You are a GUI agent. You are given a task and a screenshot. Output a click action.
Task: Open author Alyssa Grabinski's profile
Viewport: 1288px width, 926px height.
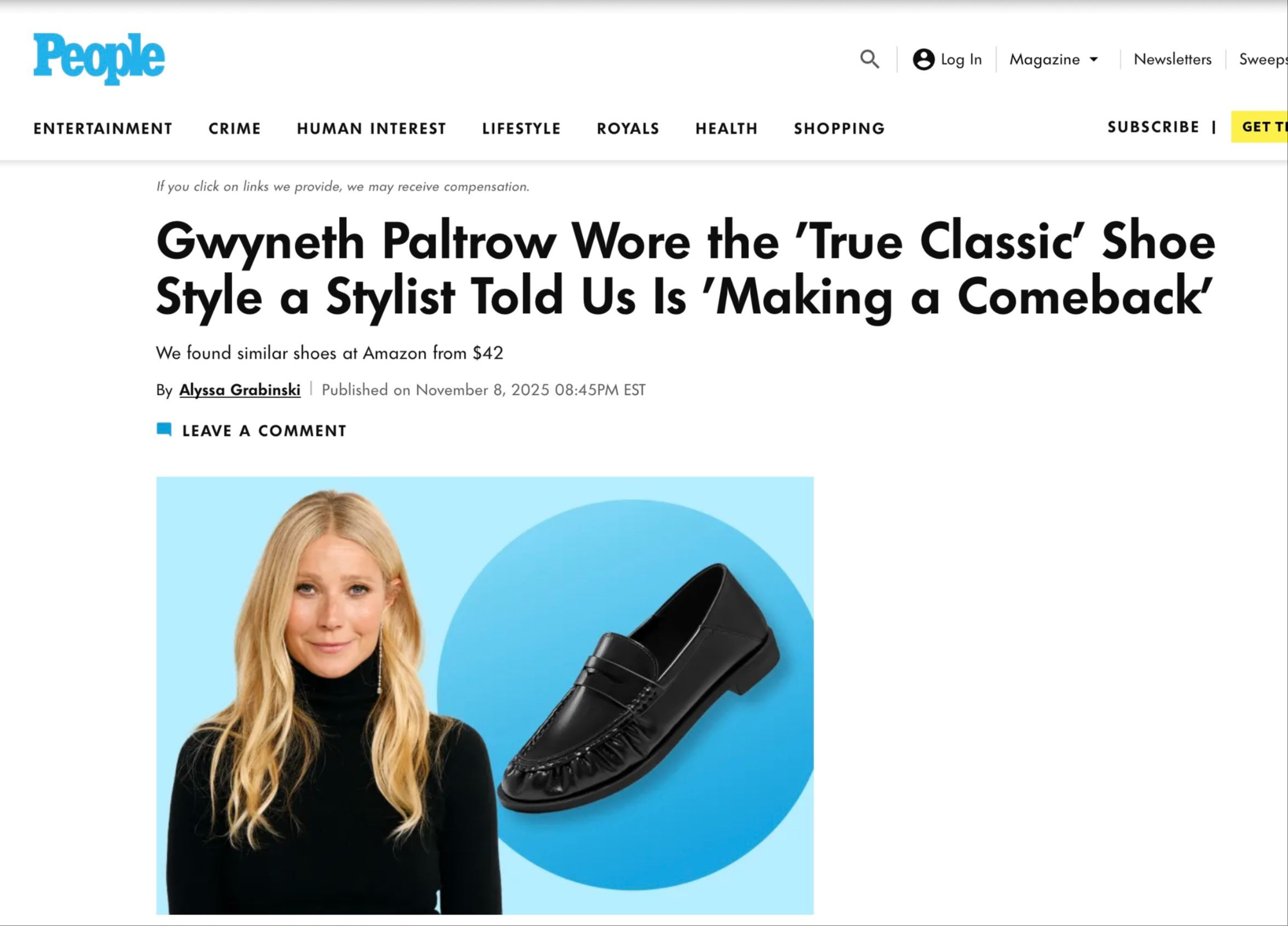[239, 390]
